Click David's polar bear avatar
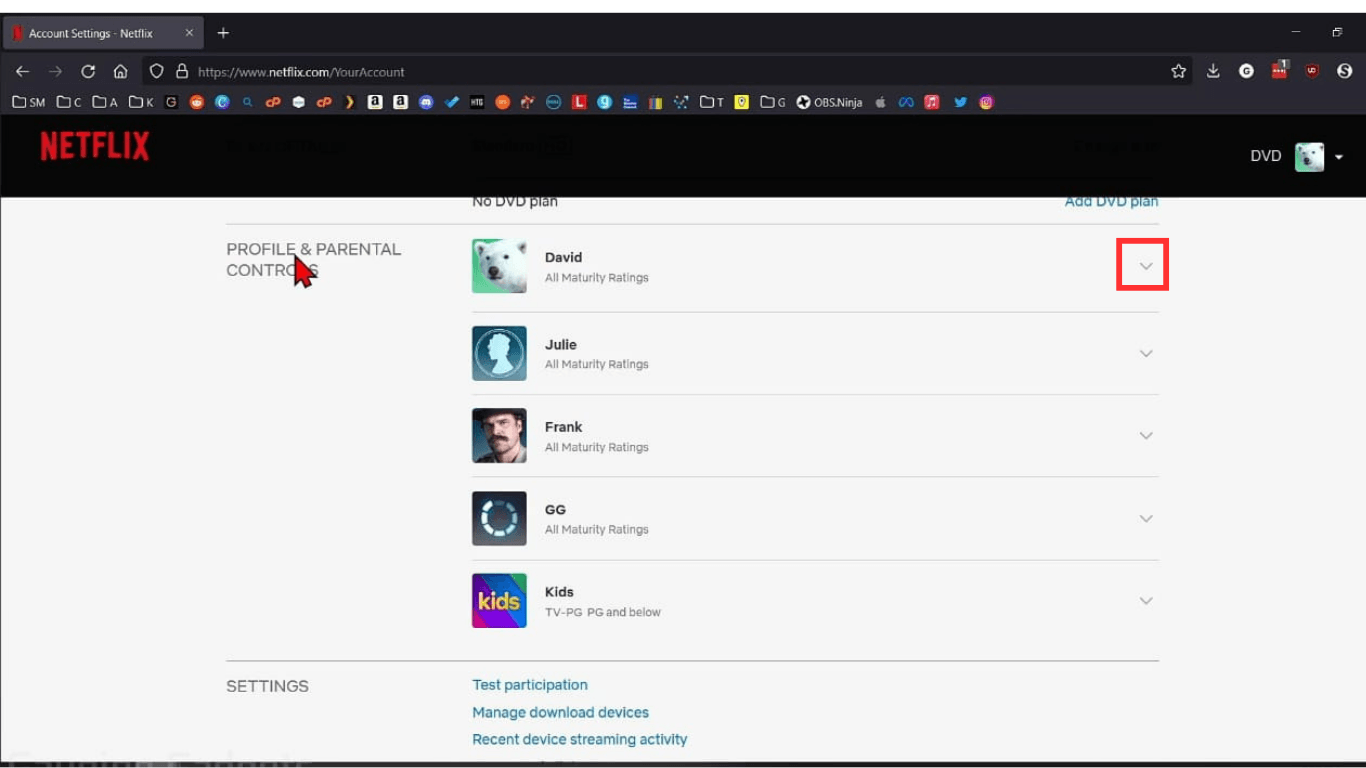Screen dimensions: 1366x768 (x=499, y=266)
